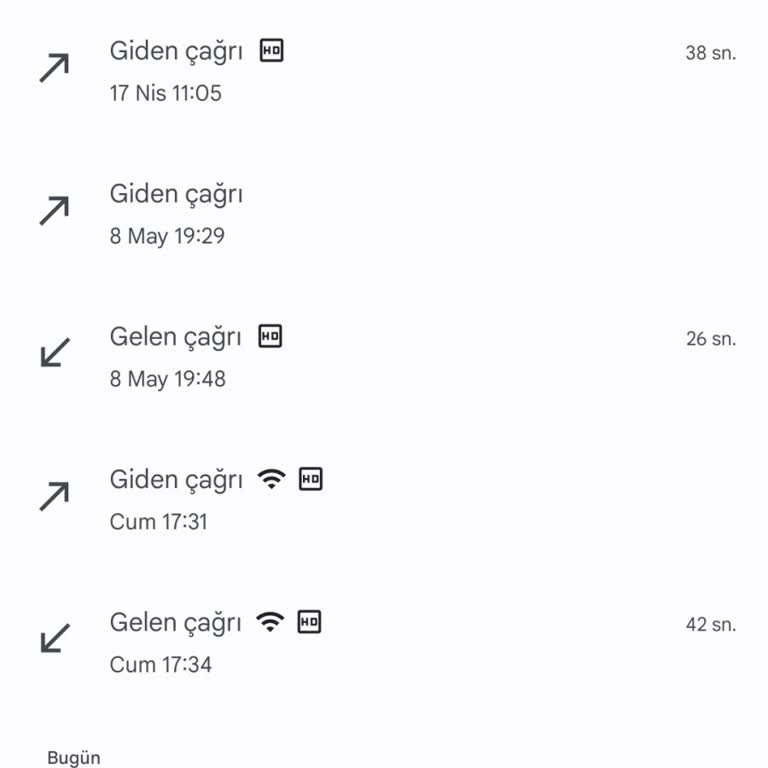768x768 pixels.
Task: Tap the HD badge on Cum 17:34 call
Action: (x=310, y=622)
